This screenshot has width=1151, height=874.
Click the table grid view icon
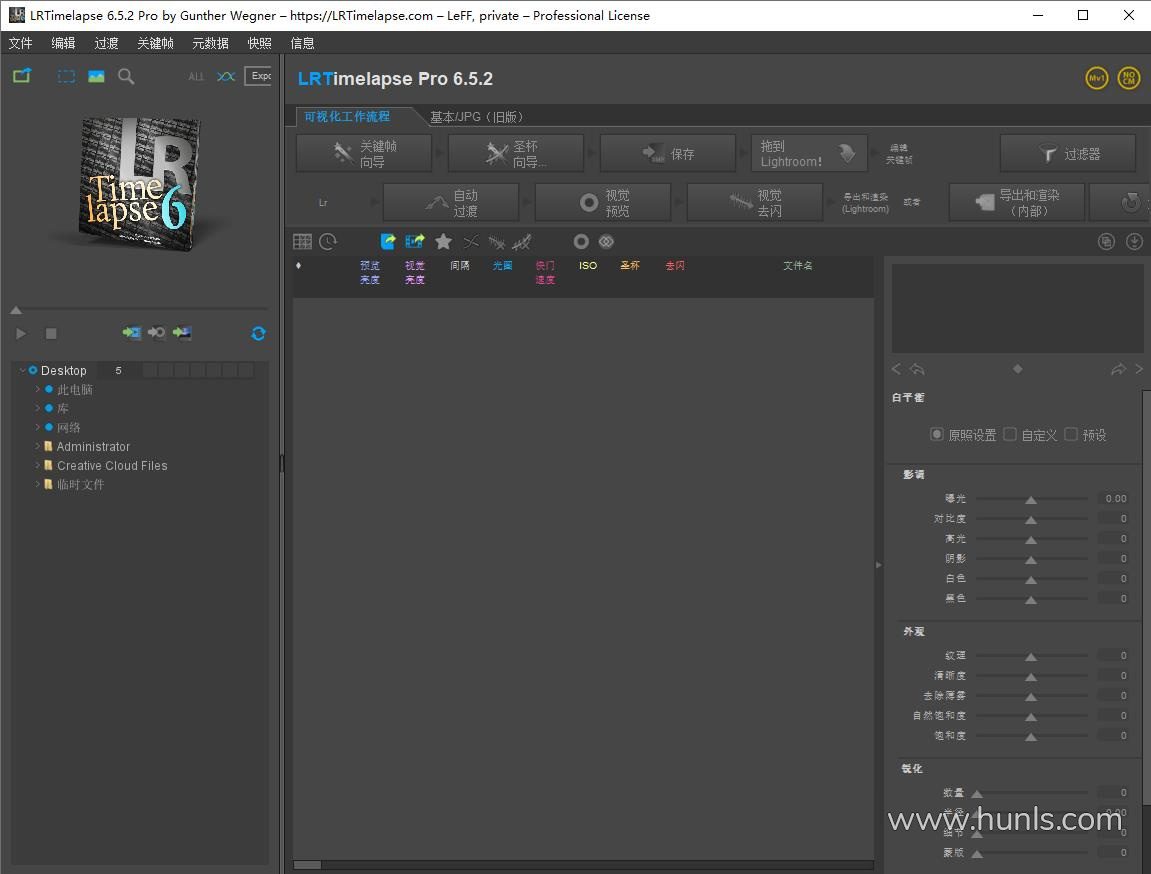(x=302, y=241)
